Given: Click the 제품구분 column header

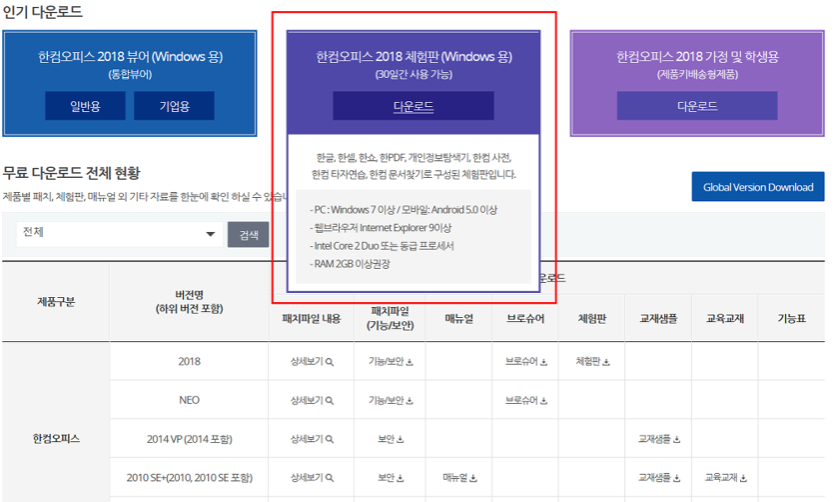Looking at the screenshot, I should click(56, 302).
